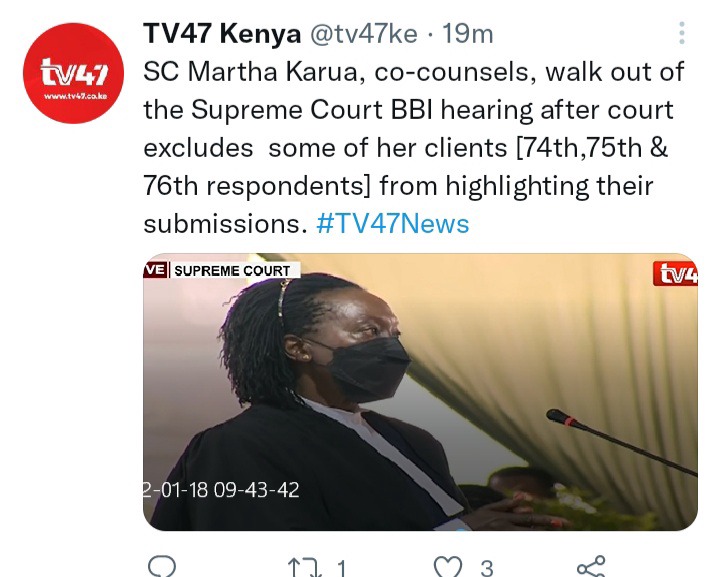Click the tweet text about Martha Karua

point(413,147)
